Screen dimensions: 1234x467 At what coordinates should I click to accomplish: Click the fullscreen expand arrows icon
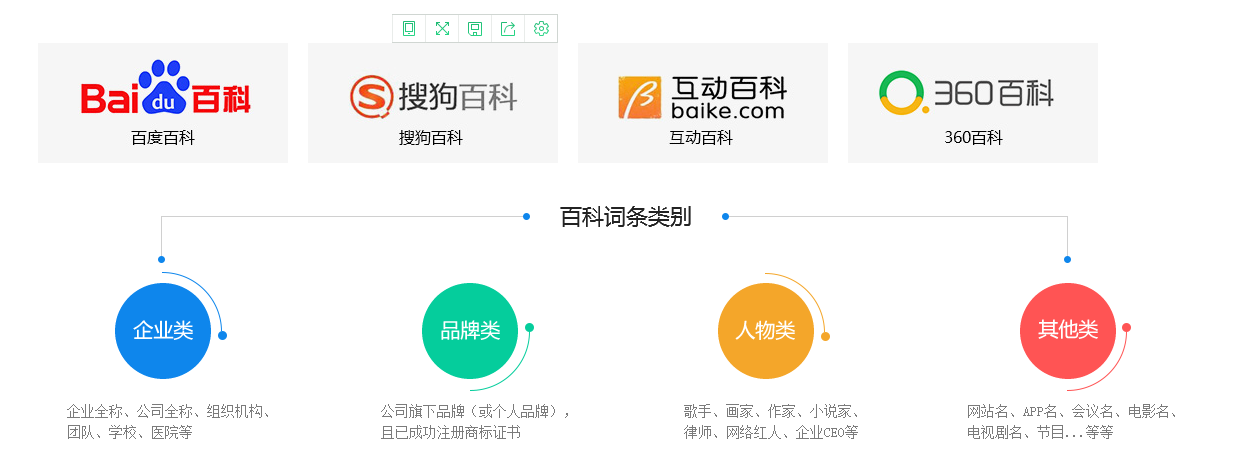click(442, 29)
